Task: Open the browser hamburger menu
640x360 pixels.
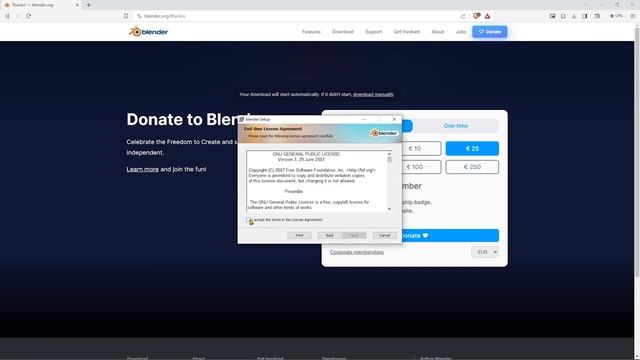Action: pos(633,16)
